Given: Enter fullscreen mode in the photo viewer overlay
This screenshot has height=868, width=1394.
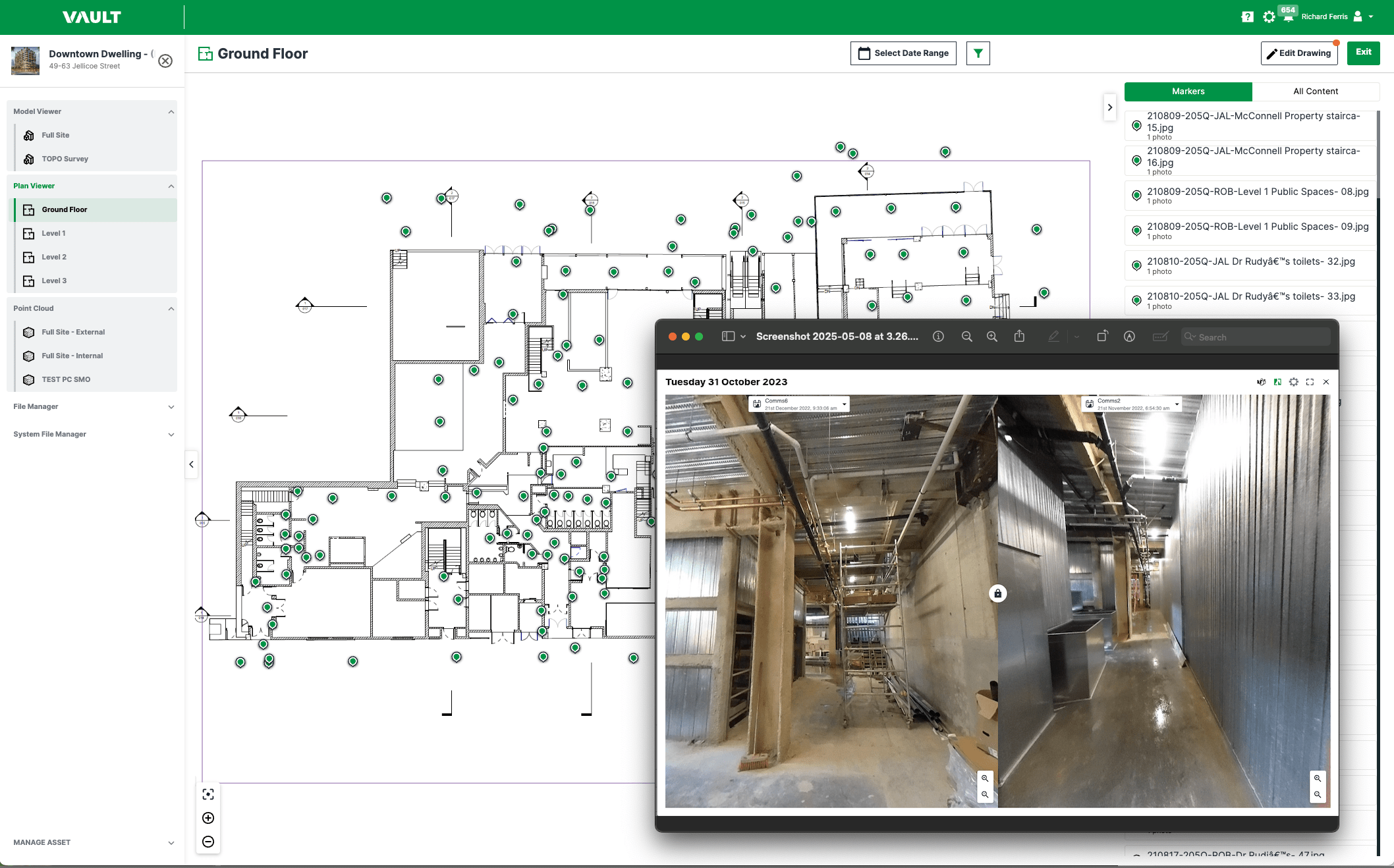Looking at the screenshot, I should click(x=1310, y=382).
